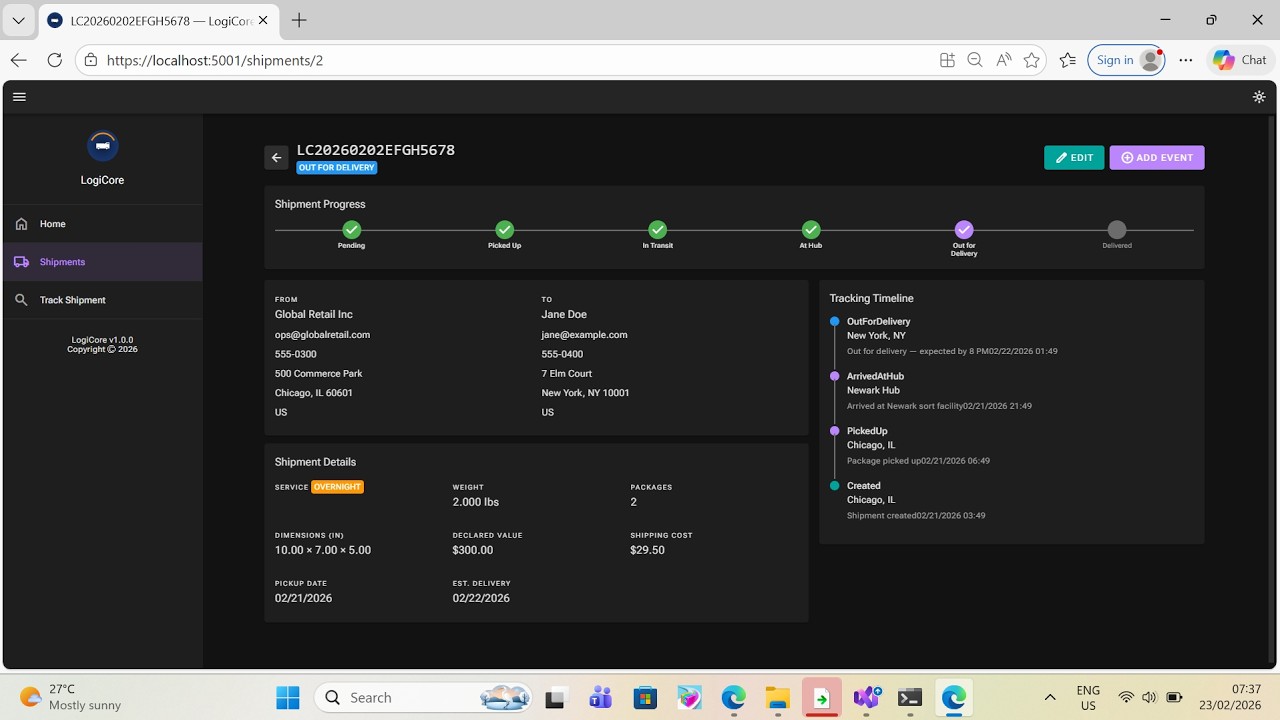Open the Copilot Chat button
The height and width of the screenshot is (720, 1280).
click(1241, 60)
